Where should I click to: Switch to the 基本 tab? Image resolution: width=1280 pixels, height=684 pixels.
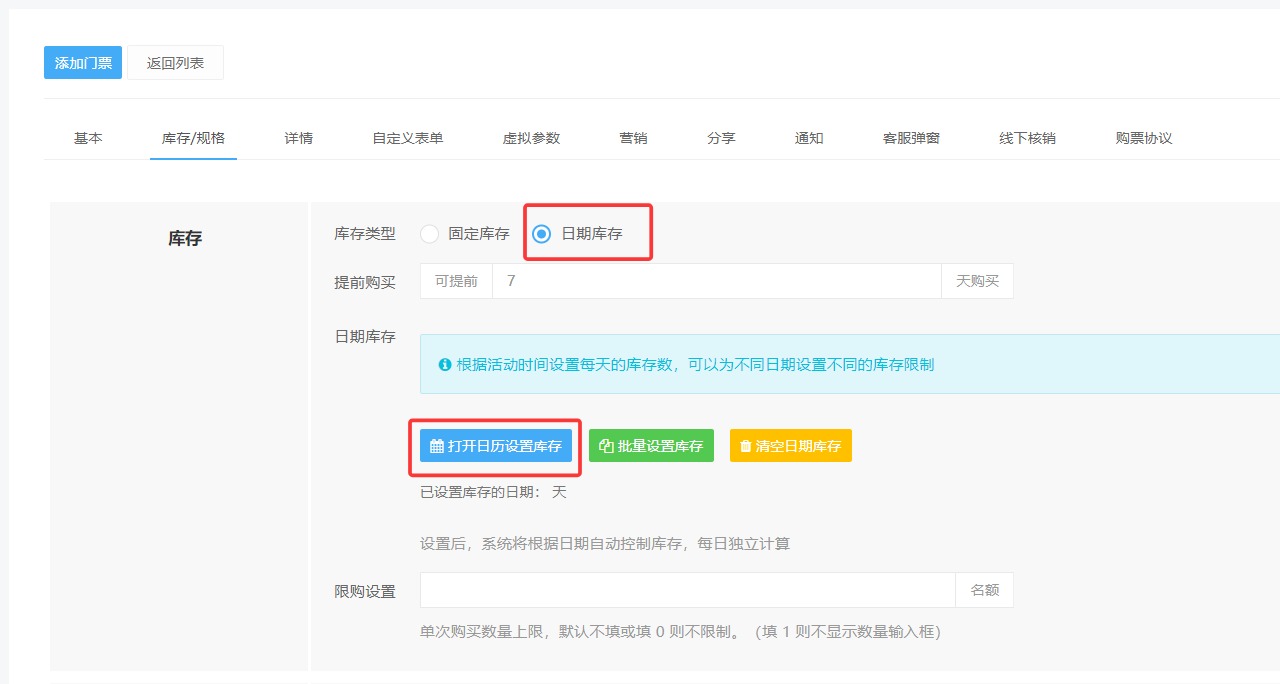point(88,138)
